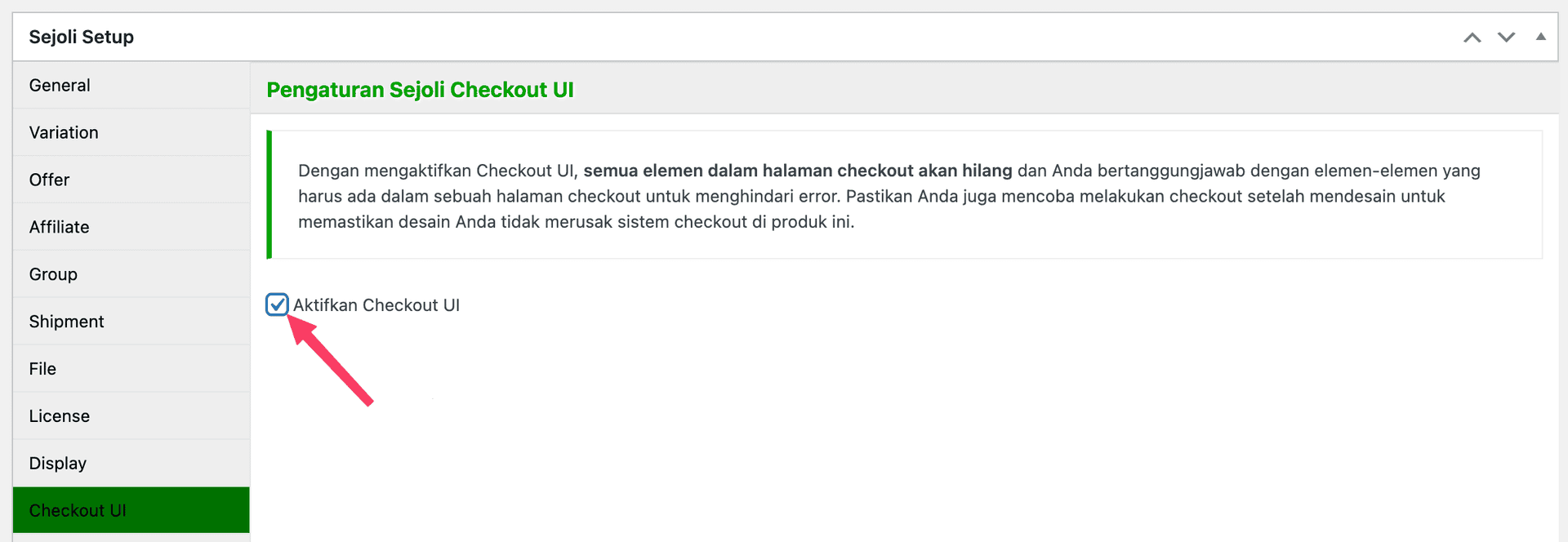
Task: Click the last line of the notice paragraph
Action: point(576,222)
